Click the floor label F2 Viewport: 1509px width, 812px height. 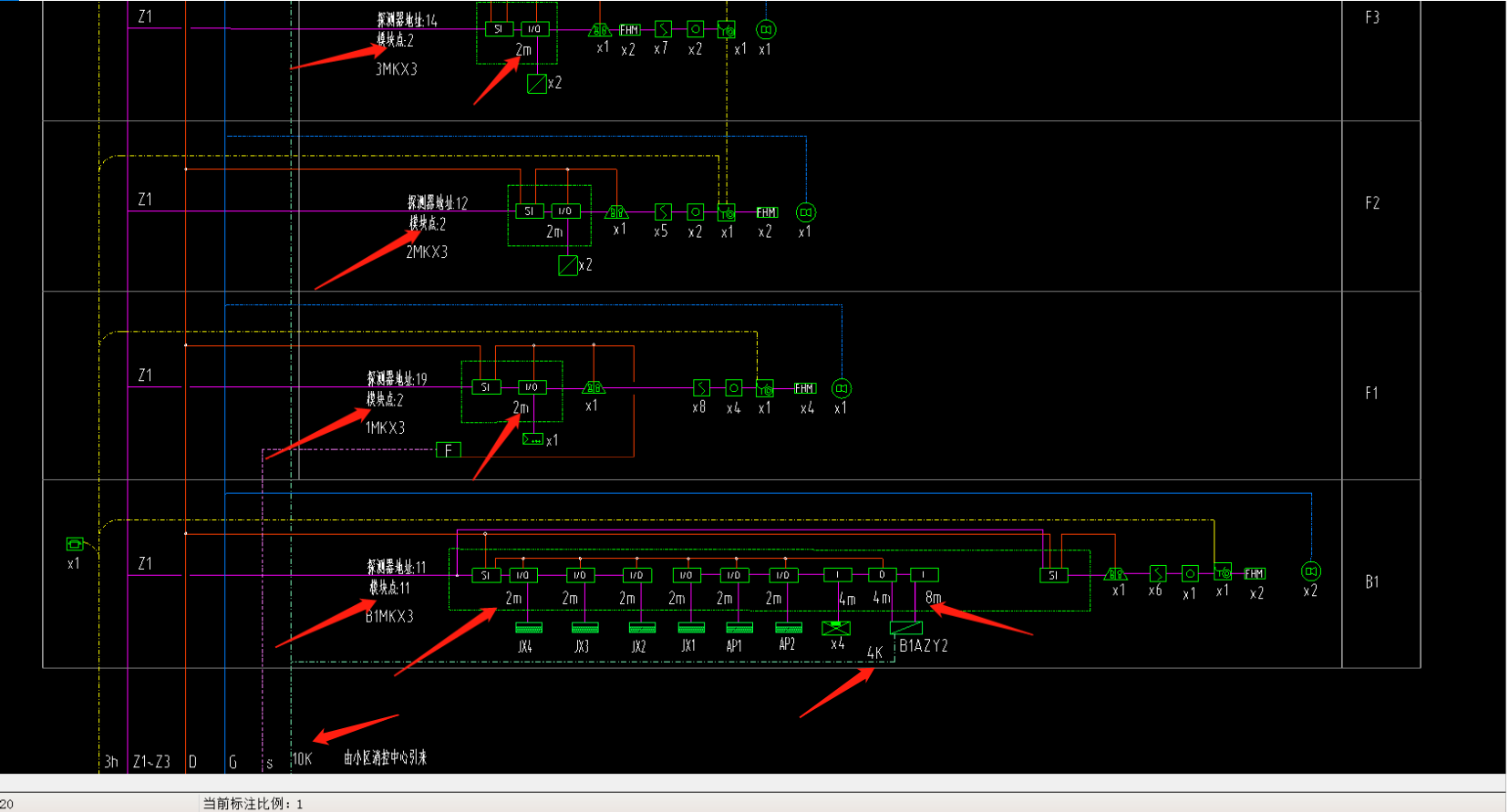pos(1372,203)
